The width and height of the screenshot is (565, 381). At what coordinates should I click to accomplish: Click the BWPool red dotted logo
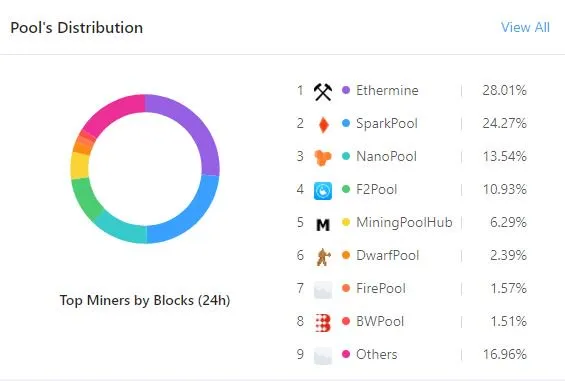pyautogui.click(x=322, y=323)
